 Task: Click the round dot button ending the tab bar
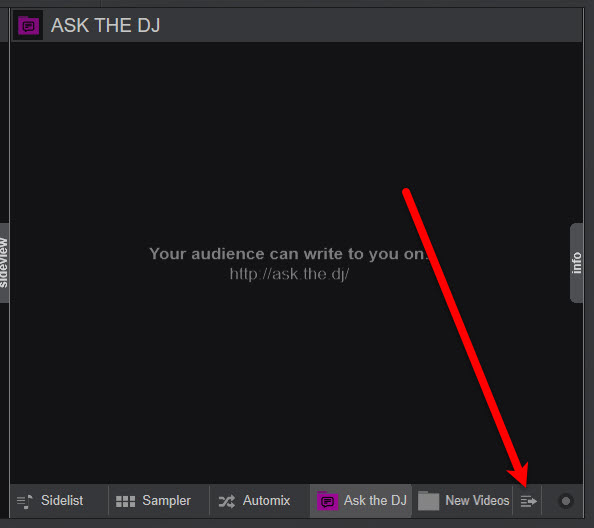566,501
